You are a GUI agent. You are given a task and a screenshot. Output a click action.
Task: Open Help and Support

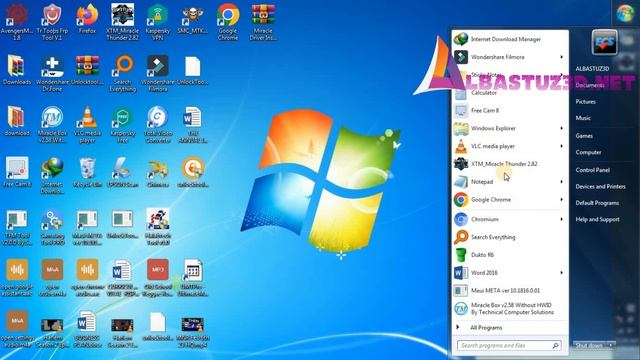coord(598,219)
